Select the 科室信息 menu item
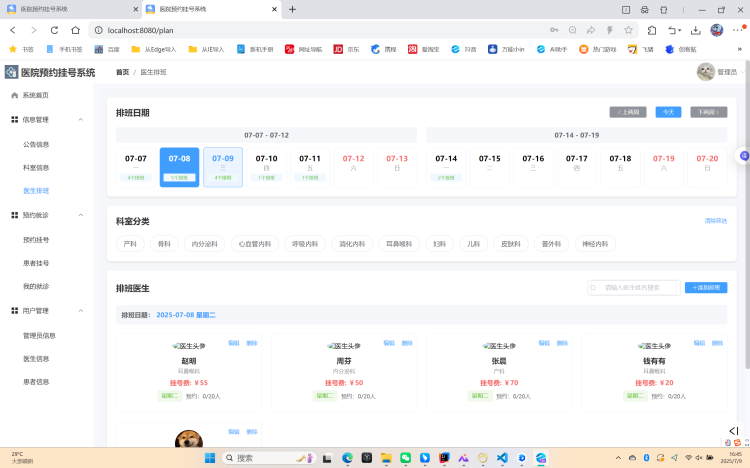 pos(36,167)
